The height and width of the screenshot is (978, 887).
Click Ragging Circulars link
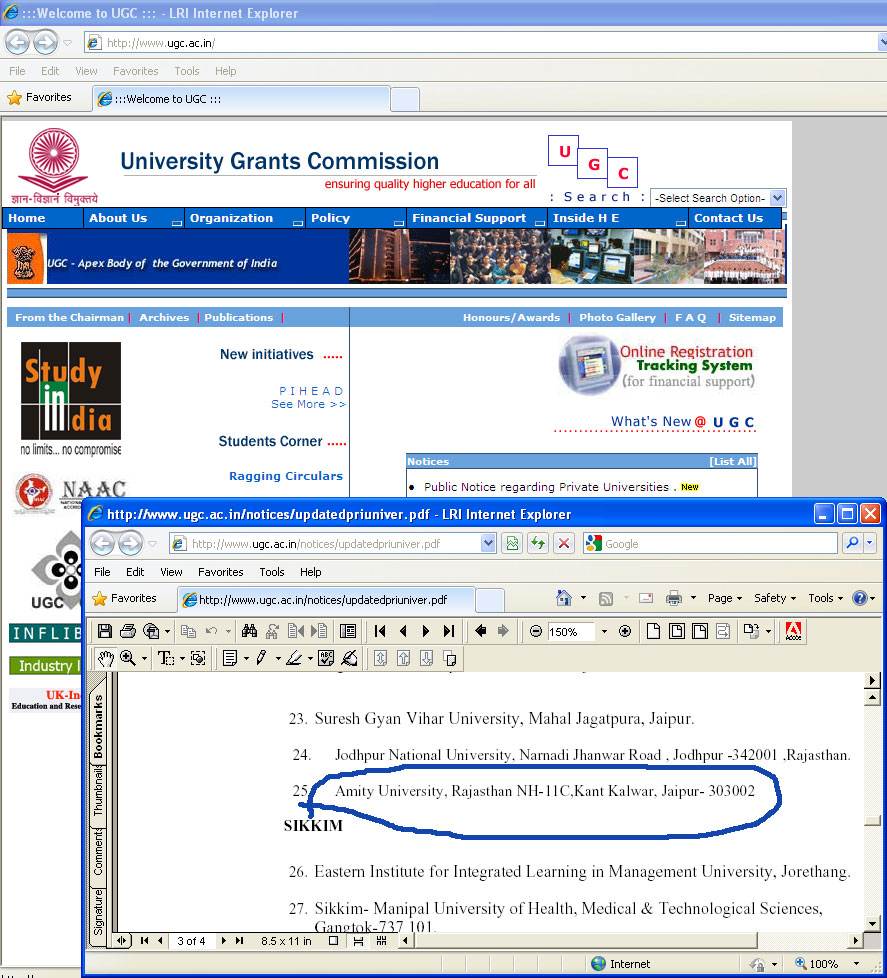click(286, 476)
